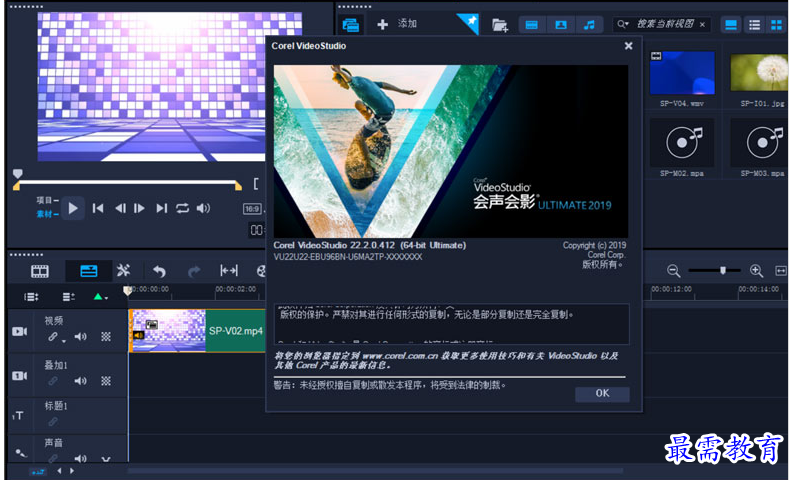789x480 pixels.
Task: Toggle ripple editing link on 视频 track
Action: point(53,337)
